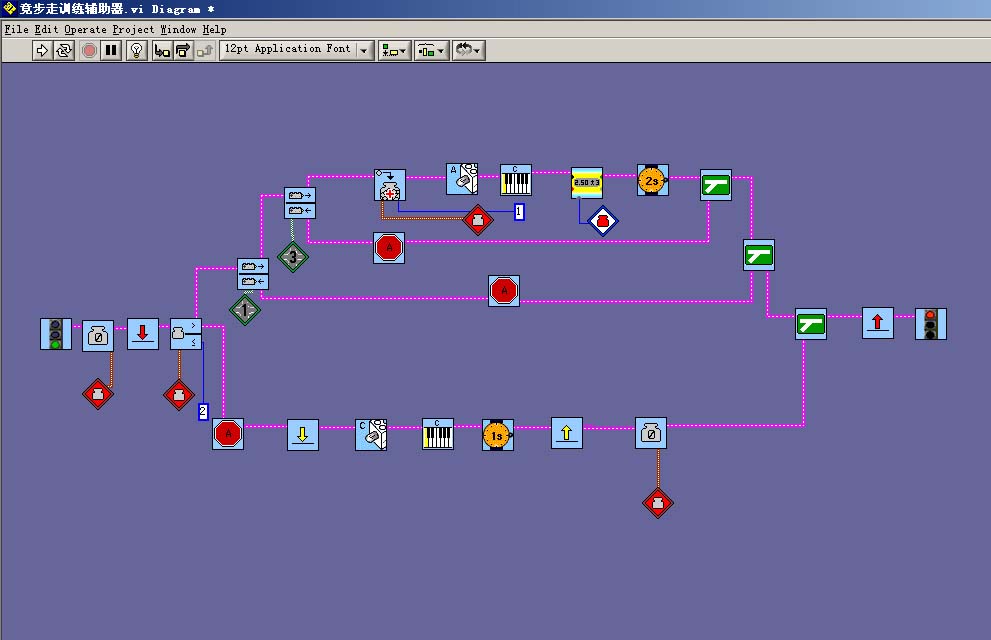Click the Run arrow button
Screen dimensions: 991x640
(x=42, y=50)
